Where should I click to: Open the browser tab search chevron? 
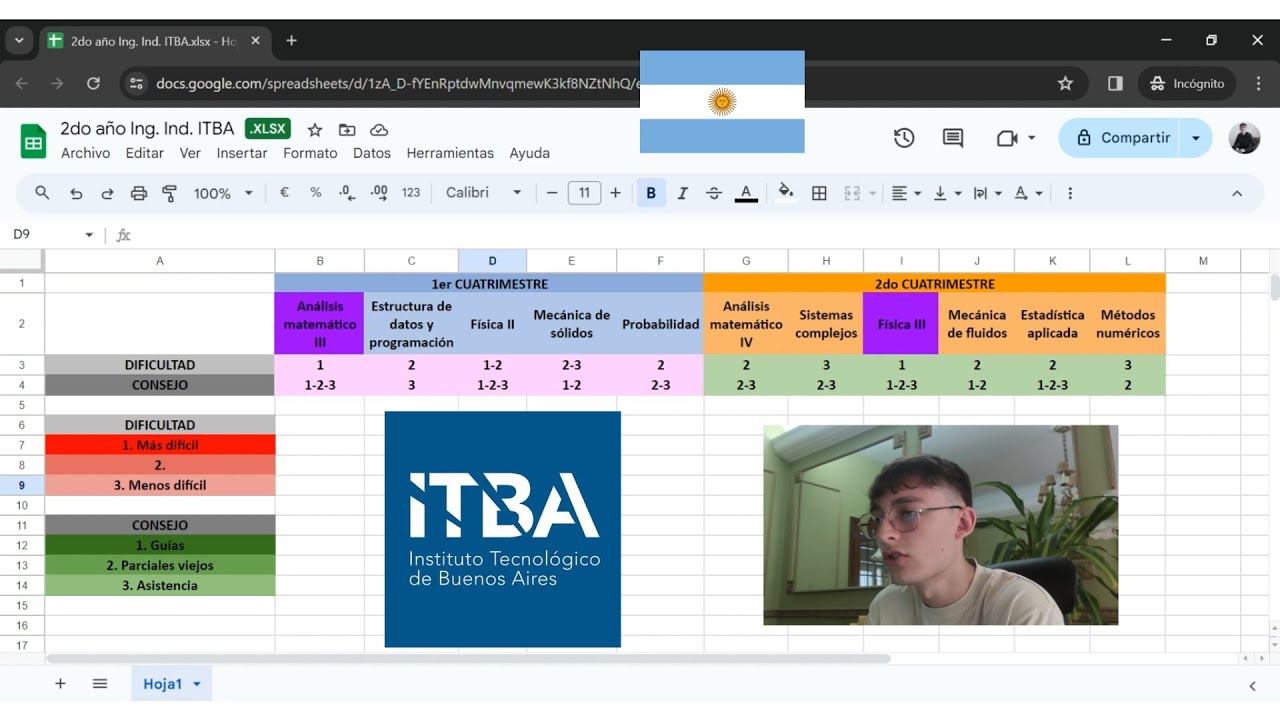[x=19, y=41]
